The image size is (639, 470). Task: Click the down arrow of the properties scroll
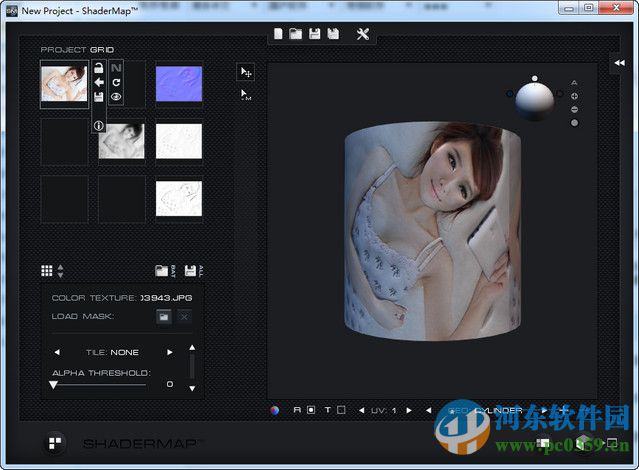(x=192, y=388)
